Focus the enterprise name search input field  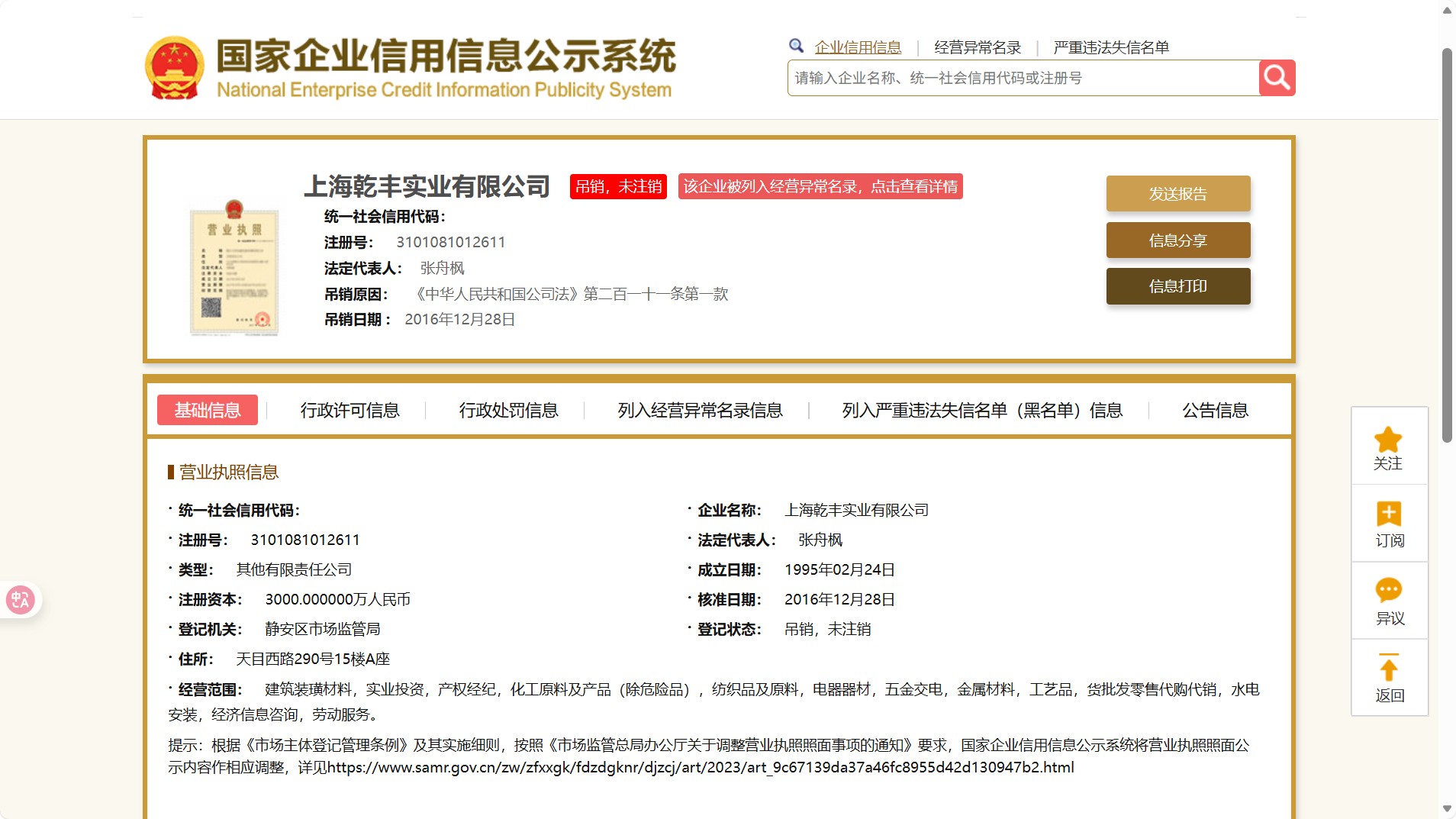pos(1023,78)
